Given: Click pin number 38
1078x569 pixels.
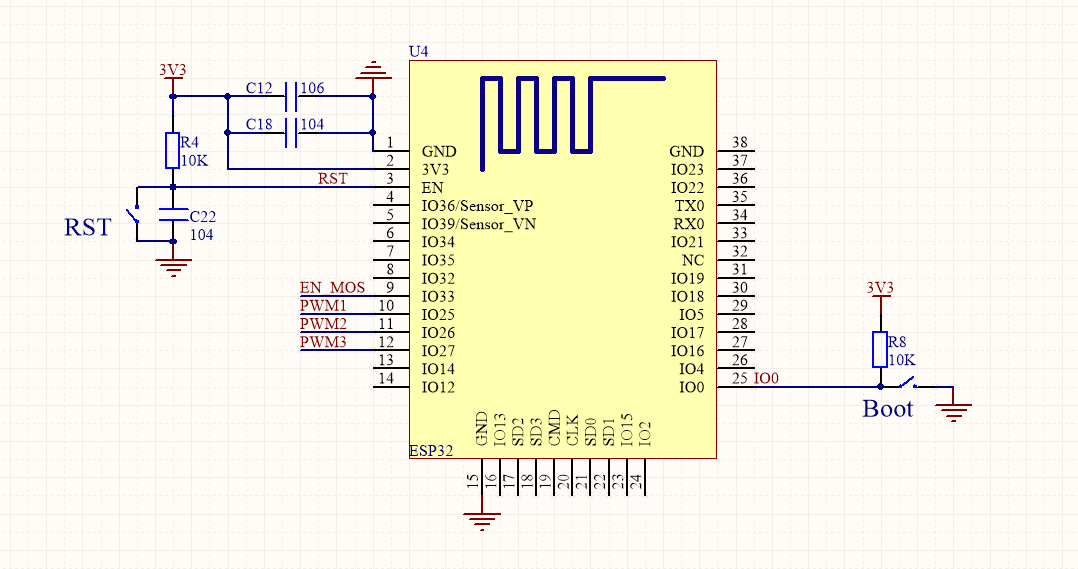Looking at the screenshot, I should point(740,142).
